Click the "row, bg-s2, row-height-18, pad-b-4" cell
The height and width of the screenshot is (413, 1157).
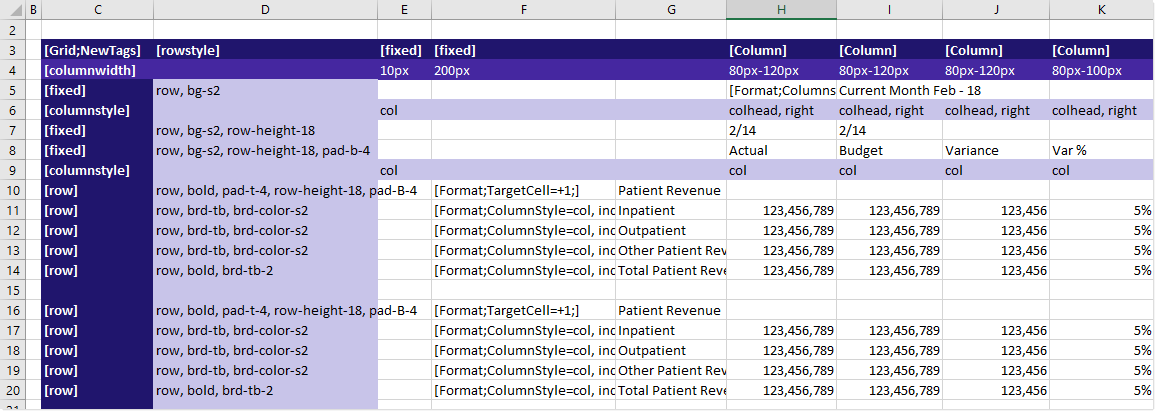[x=265, y=150]
